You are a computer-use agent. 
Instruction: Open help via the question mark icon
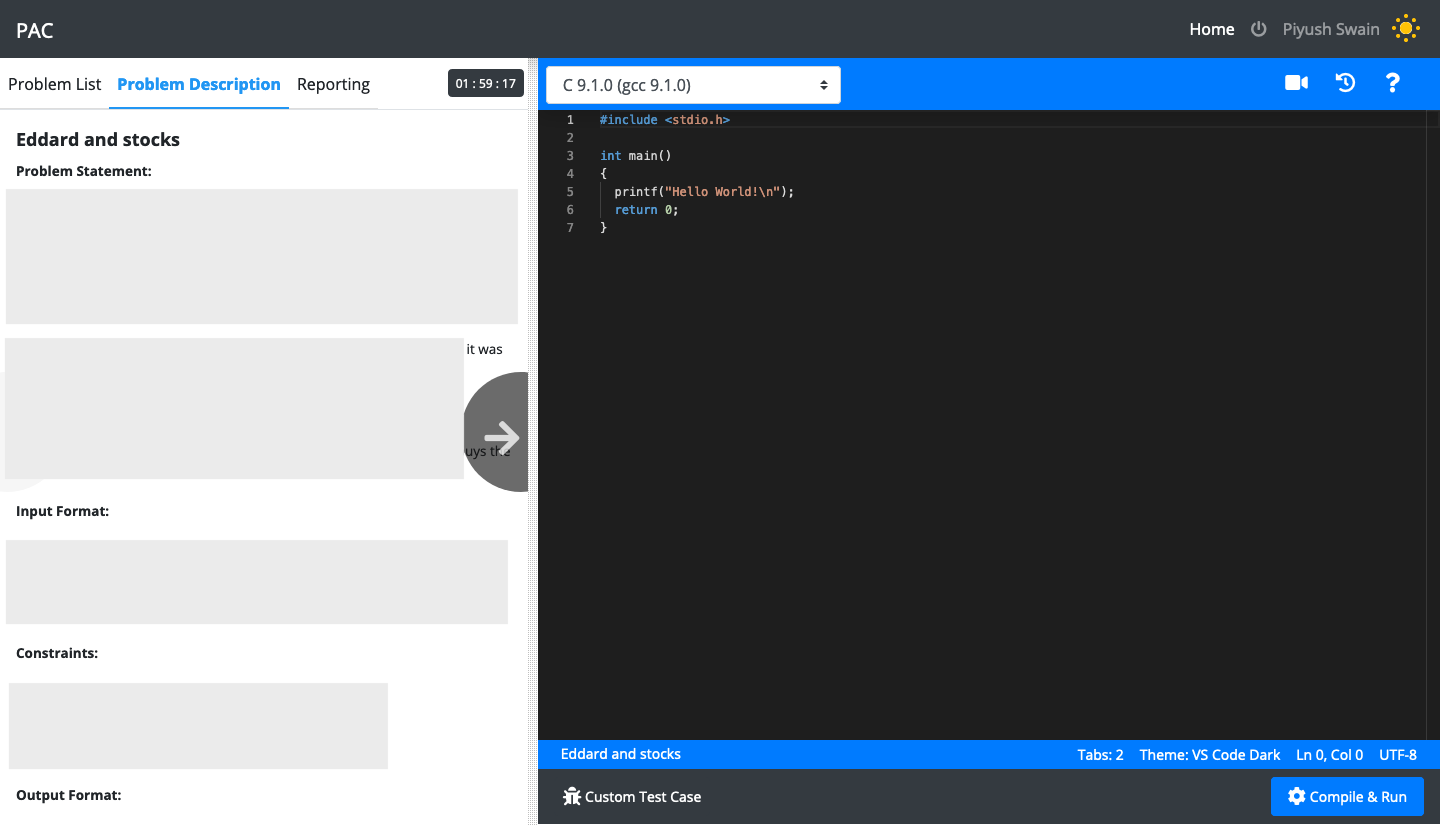[x=1393, y=83]
